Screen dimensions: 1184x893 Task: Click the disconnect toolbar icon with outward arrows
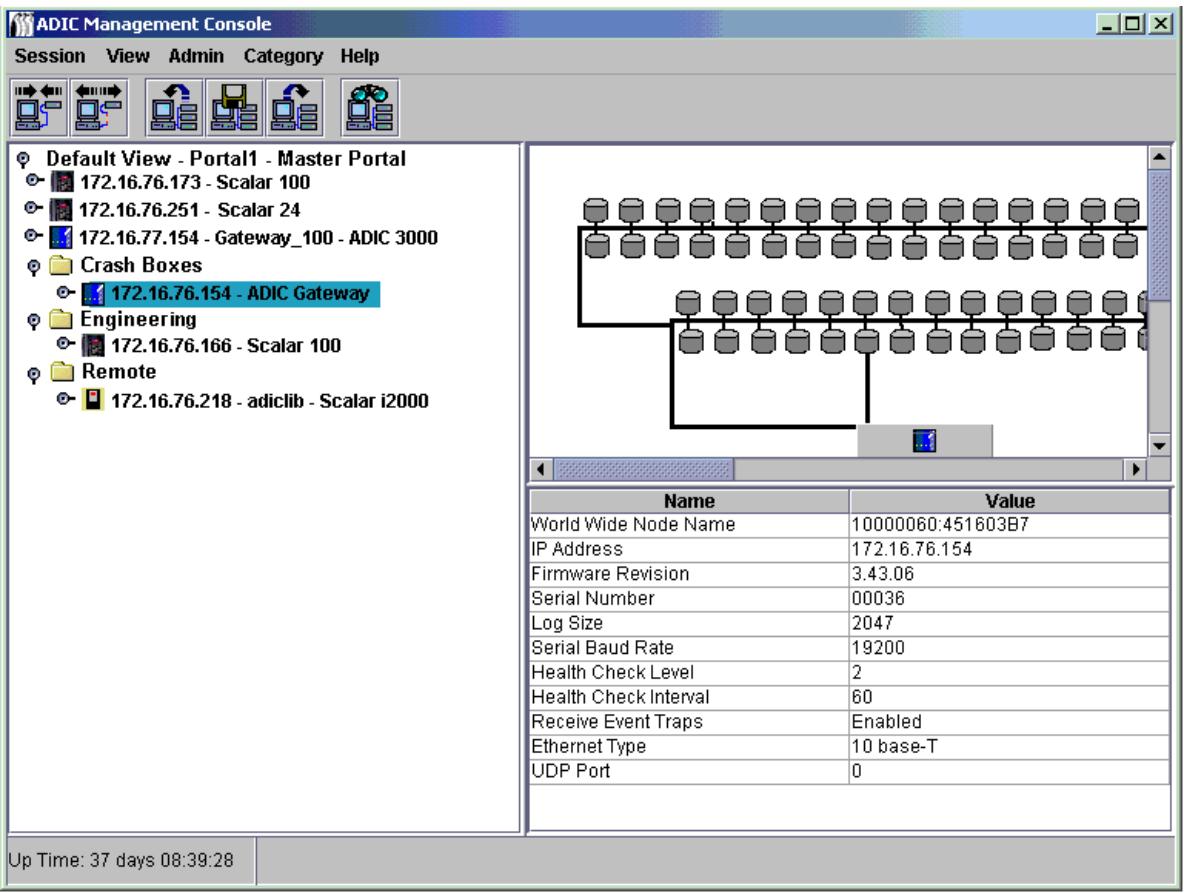[x=99, y=107]
